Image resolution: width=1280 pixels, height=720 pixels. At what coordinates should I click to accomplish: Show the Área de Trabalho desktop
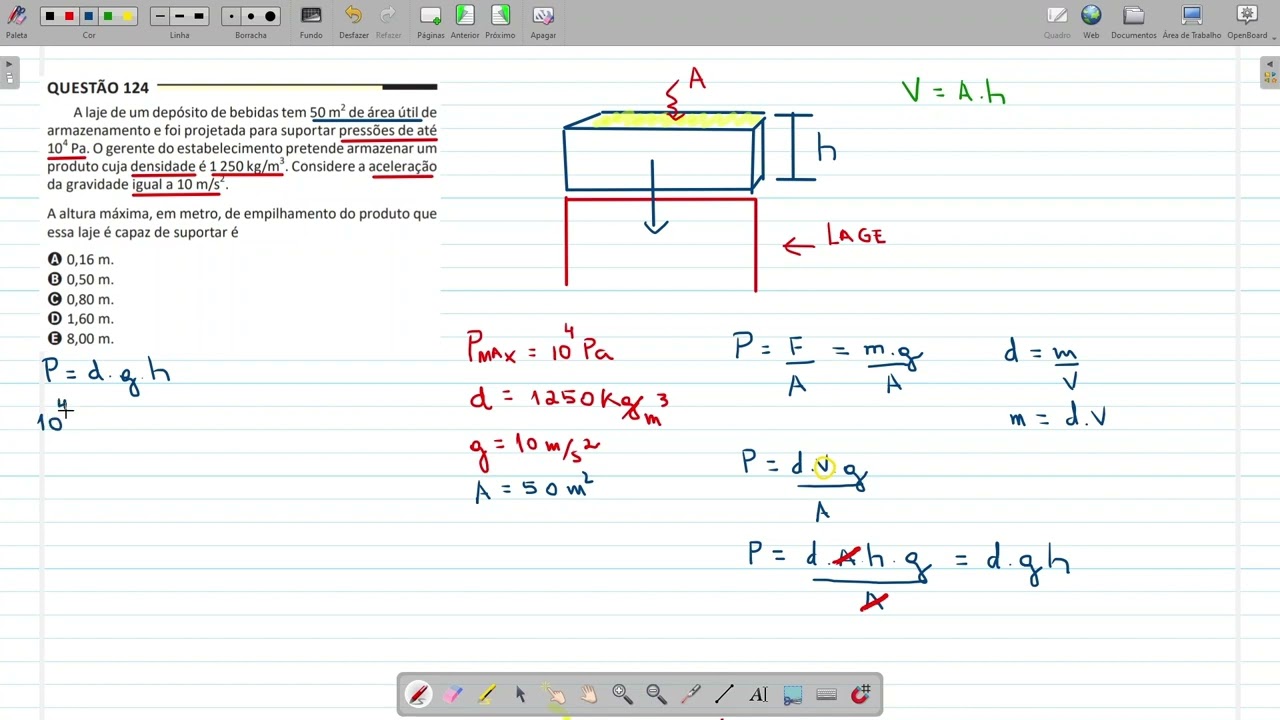pyautogui.click(x=1191, y=21)
